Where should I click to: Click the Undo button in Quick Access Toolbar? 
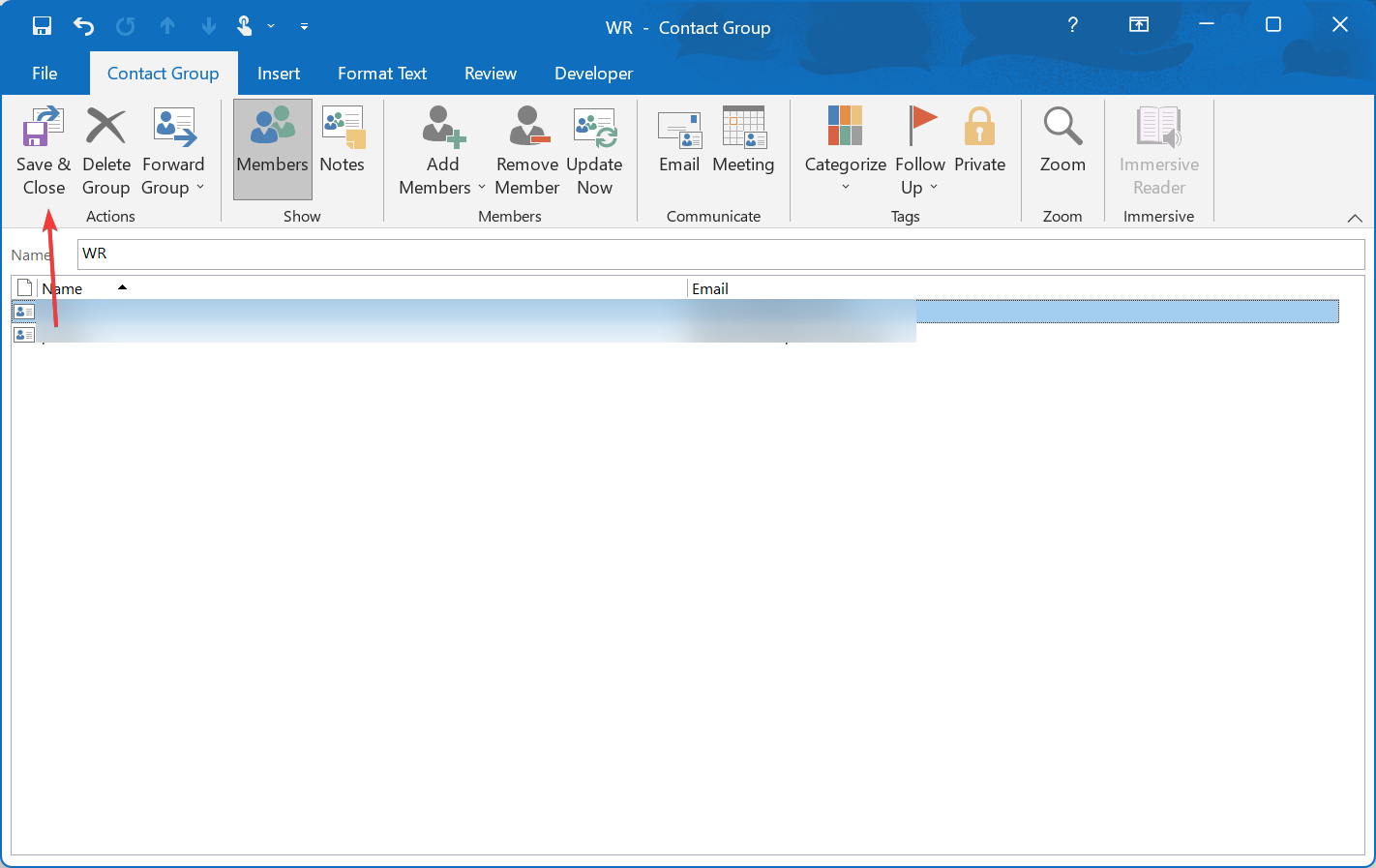[83, 26]
